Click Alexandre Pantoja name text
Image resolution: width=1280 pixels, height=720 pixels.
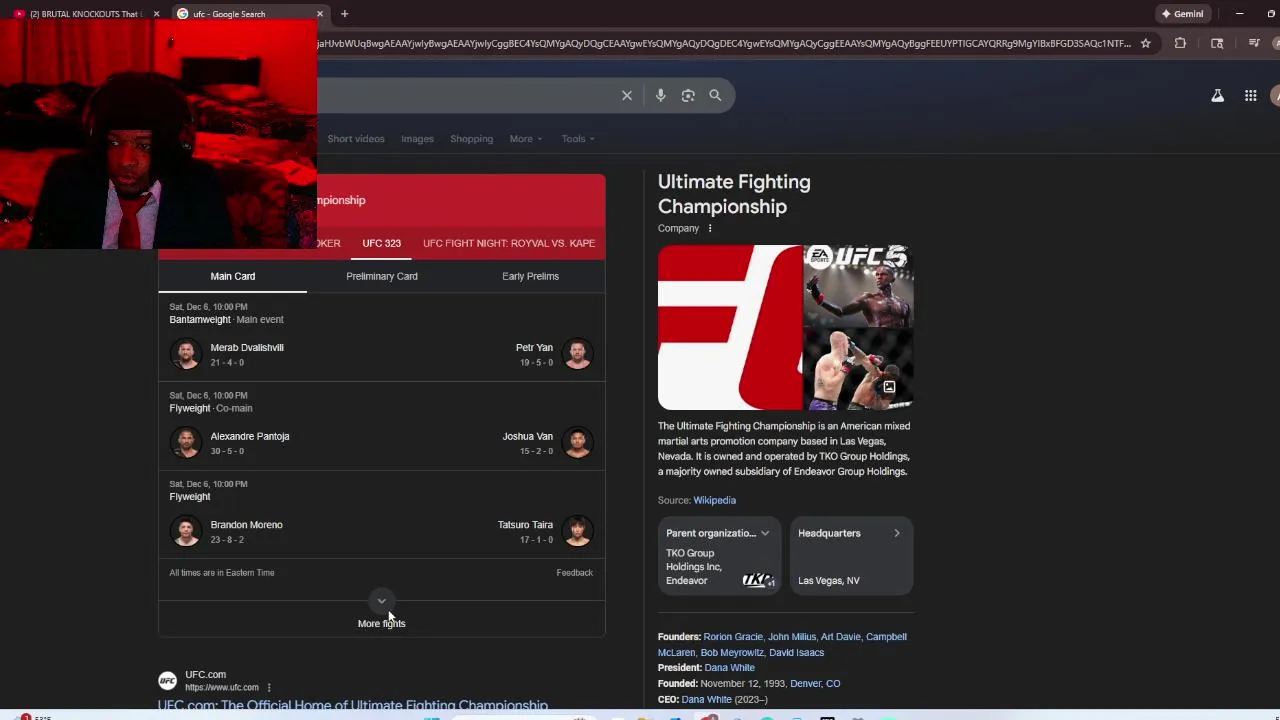point(250,436)
